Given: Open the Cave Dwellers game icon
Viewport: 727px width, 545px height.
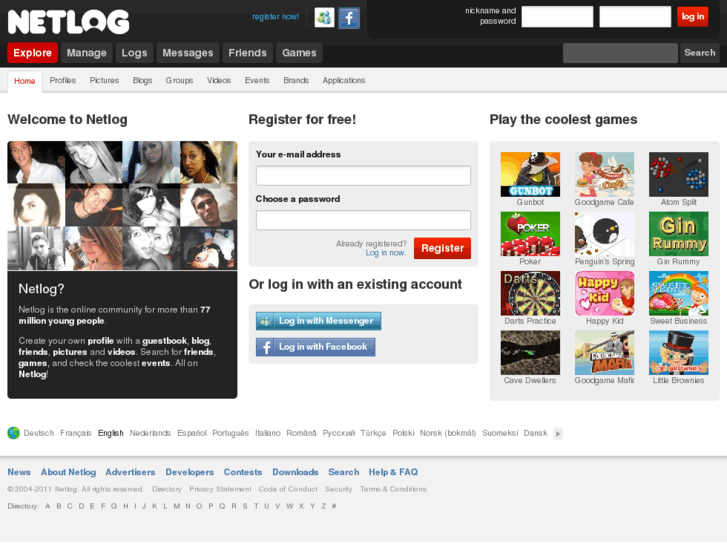Looking at the screenshot, I should pyautogui.click(x=530, y=353).
